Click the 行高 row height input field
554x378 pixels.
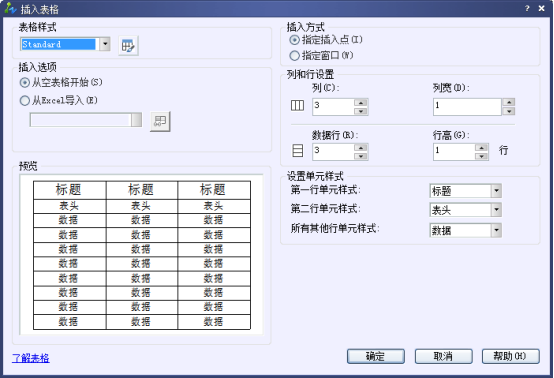point(454,152)
